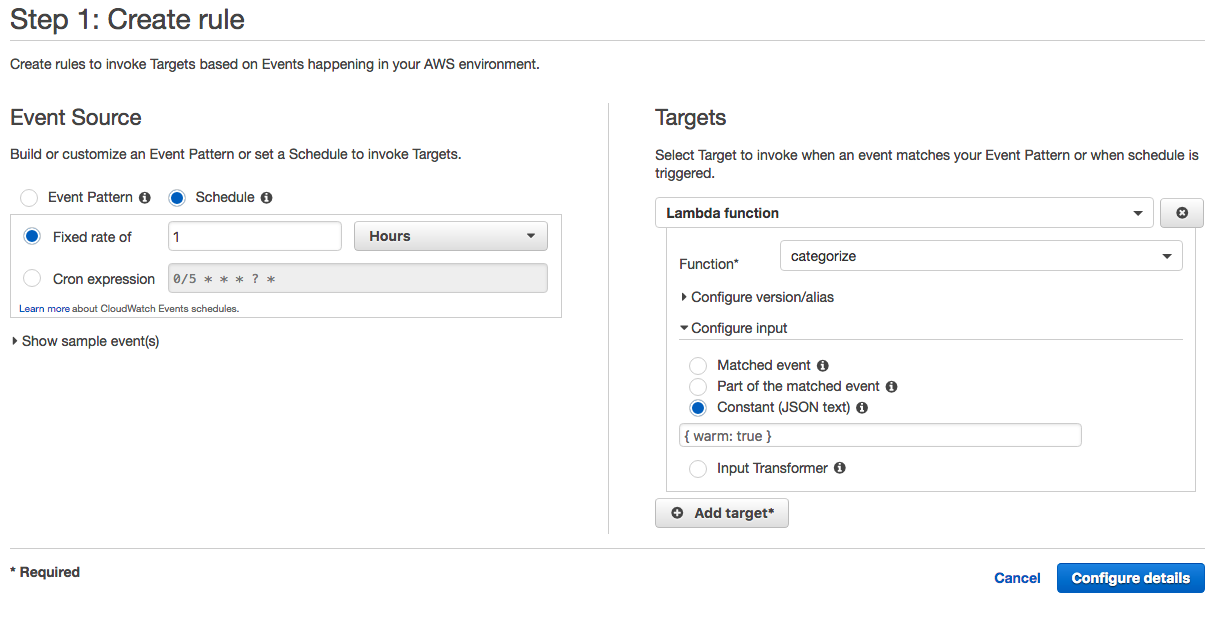Click the Configure details button
Viewport: 1216px width, 621px height.
1130,578
